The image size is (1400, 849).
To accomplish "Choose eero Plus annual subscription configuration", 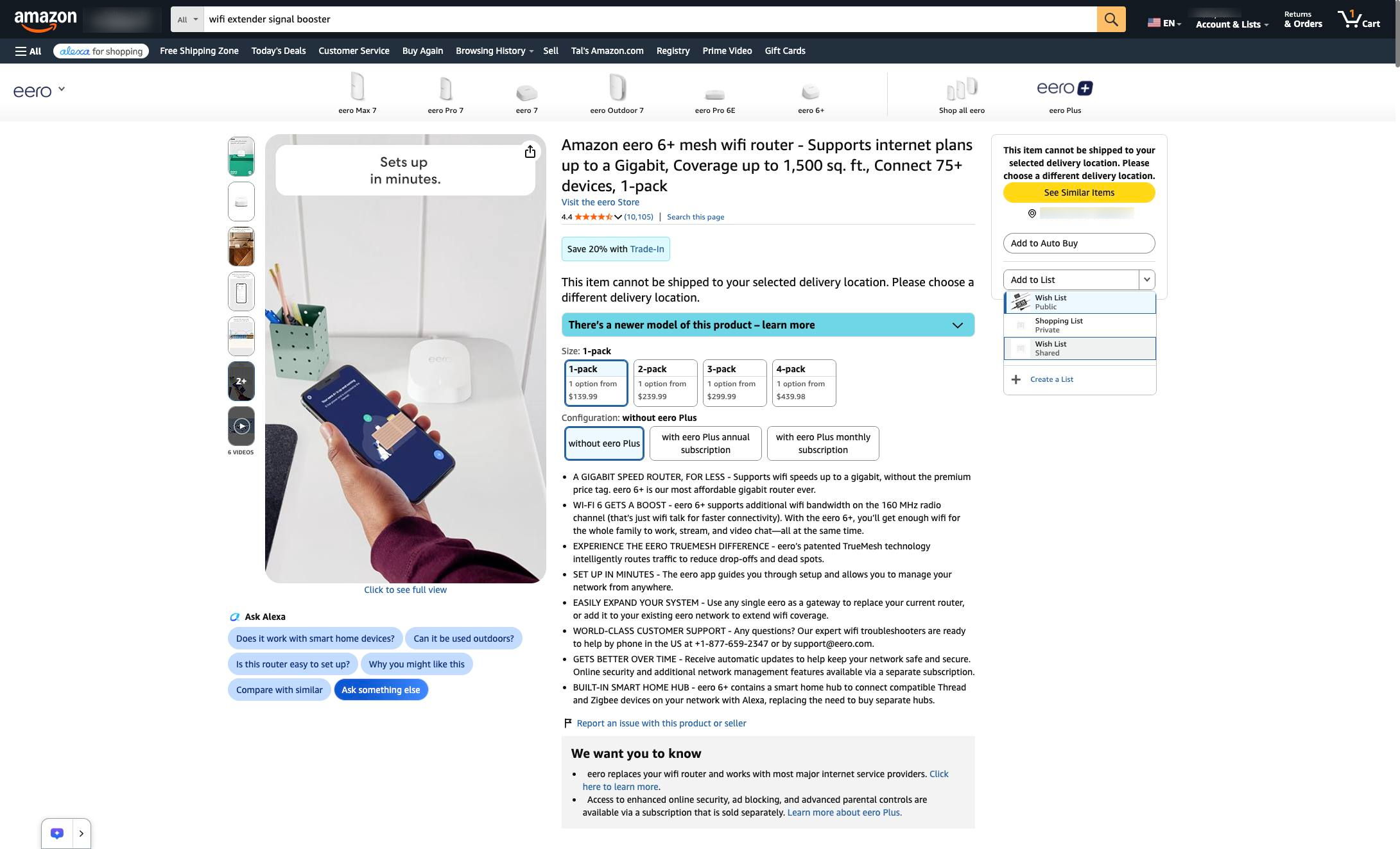I will click(705, 443).
